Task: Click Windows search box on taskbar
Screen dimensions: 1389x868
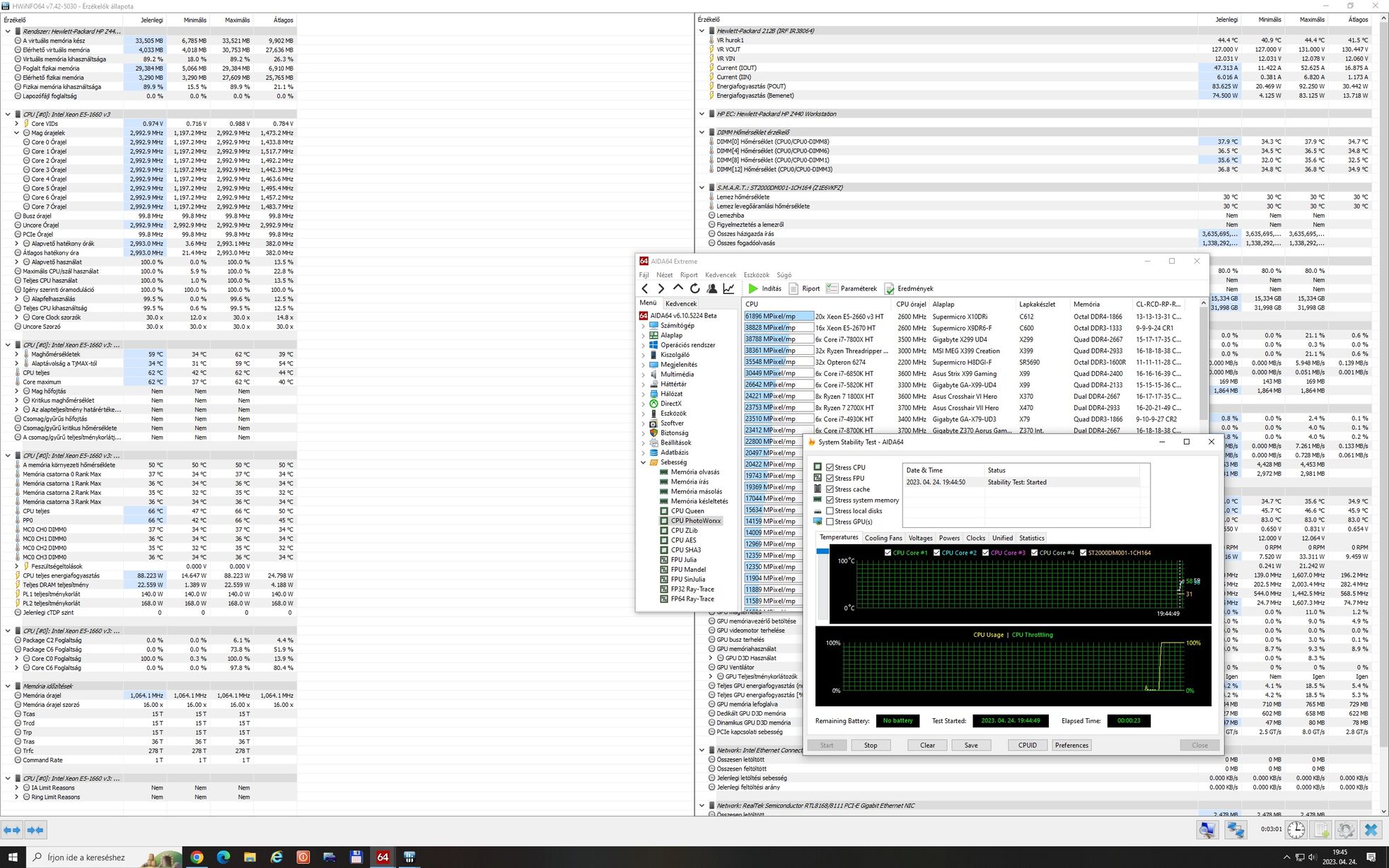Action: click(x=105, y=857)
